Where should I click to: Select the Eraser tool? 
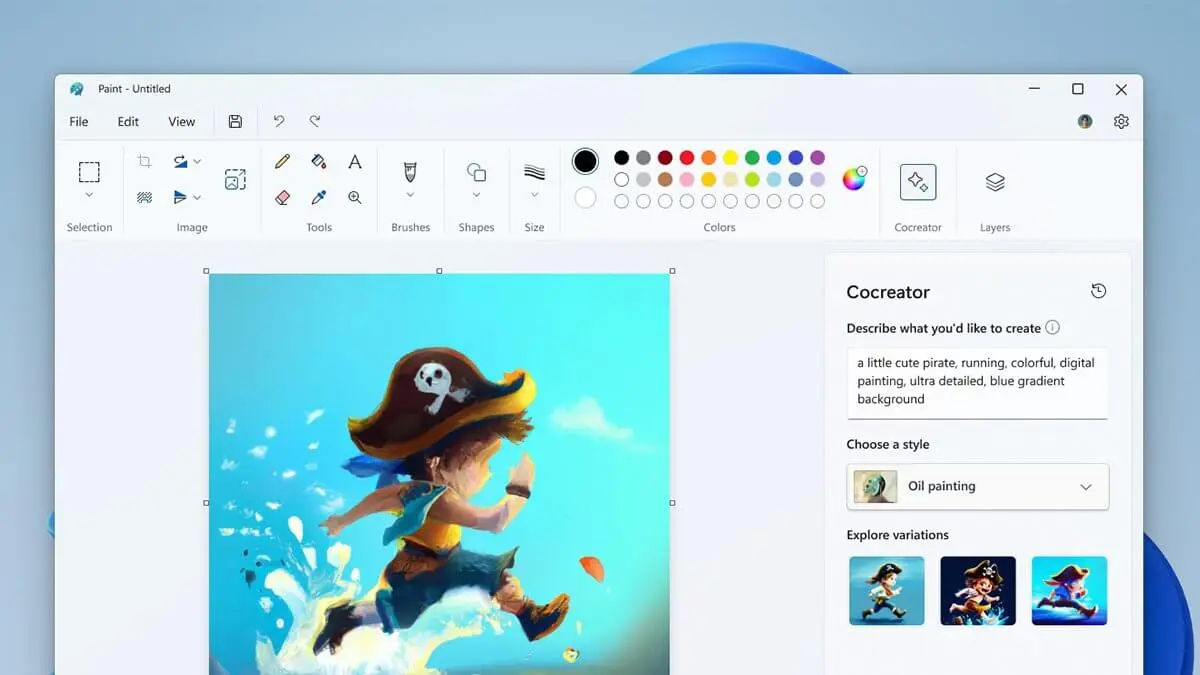282,197
